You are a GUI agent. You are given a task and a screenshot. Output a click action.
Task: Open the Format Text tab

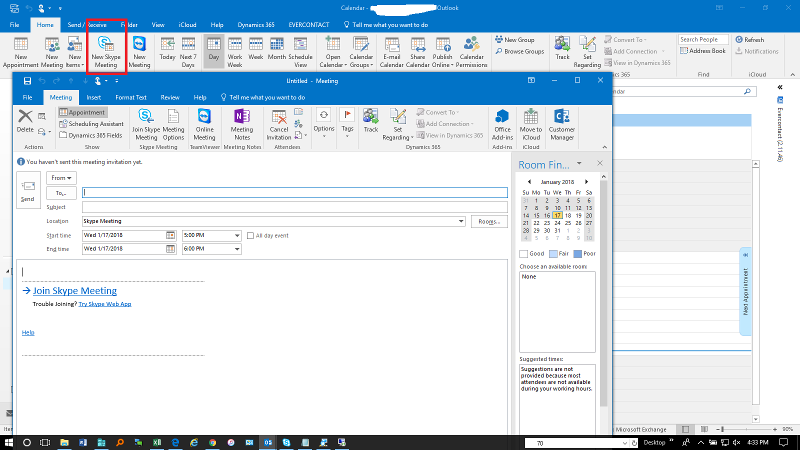[x=131, y=97]
